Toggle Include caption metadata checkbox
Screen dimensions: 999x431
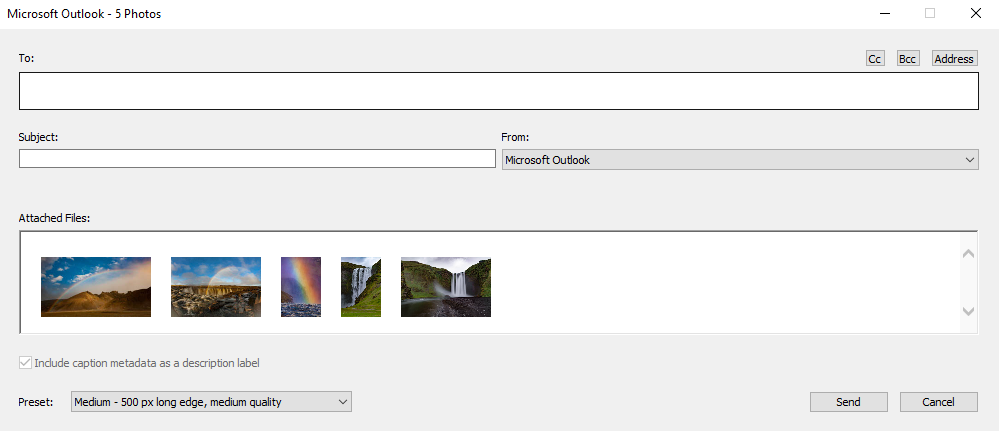pyautogui.click(x=25, y=363)
